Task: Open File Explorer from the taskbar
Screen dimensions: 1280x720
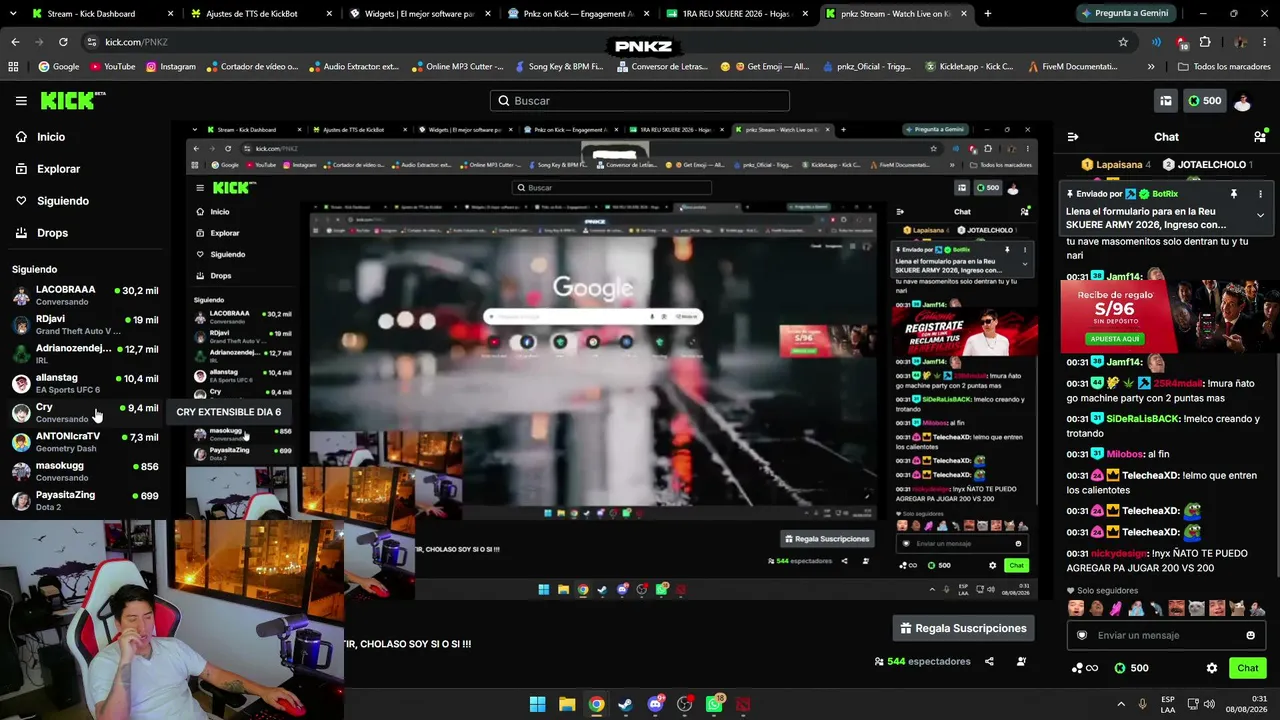Action: 567,704
